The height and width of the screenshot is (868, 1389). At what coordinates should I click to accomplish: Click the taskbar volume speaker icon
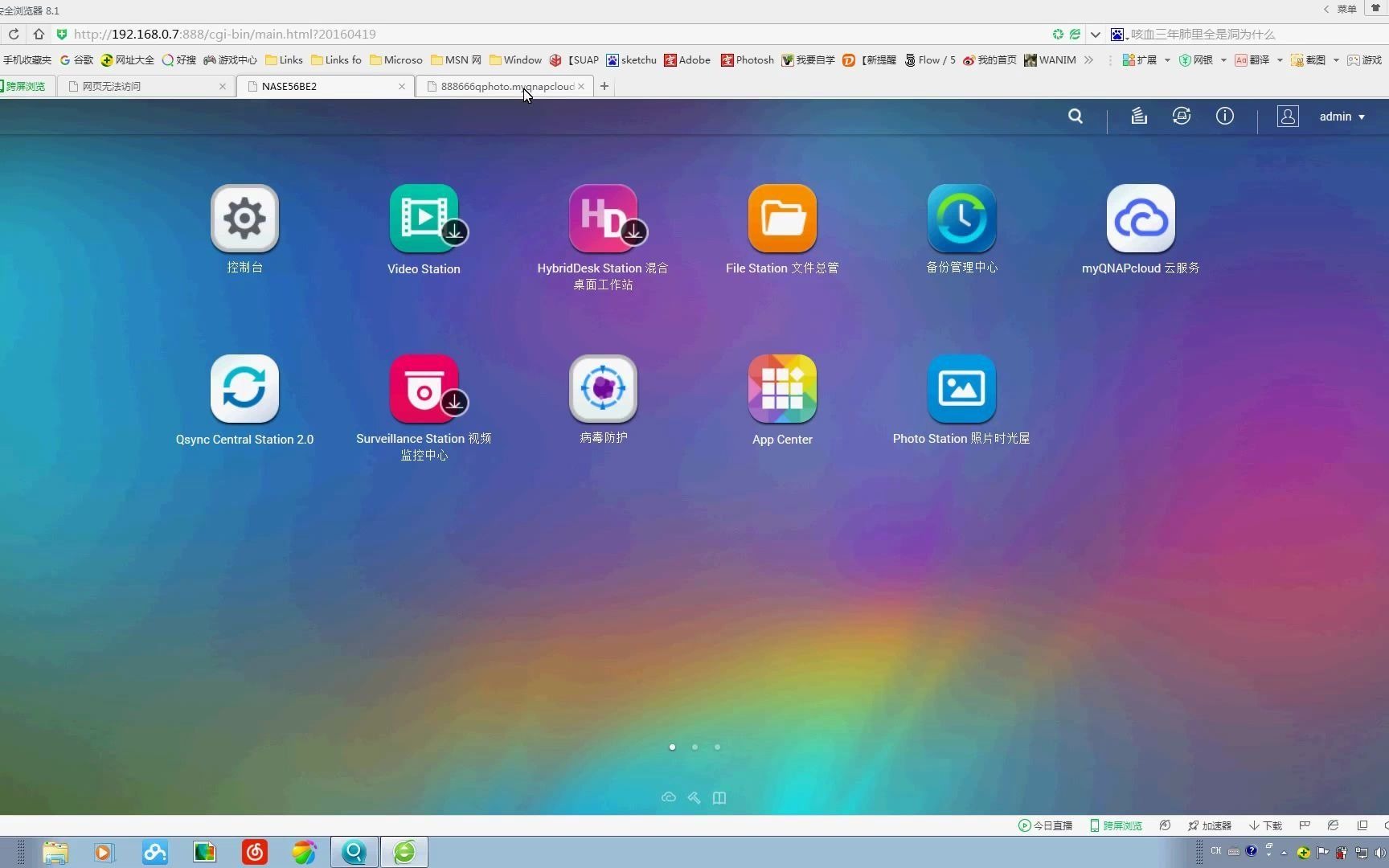click(1380, 853)
